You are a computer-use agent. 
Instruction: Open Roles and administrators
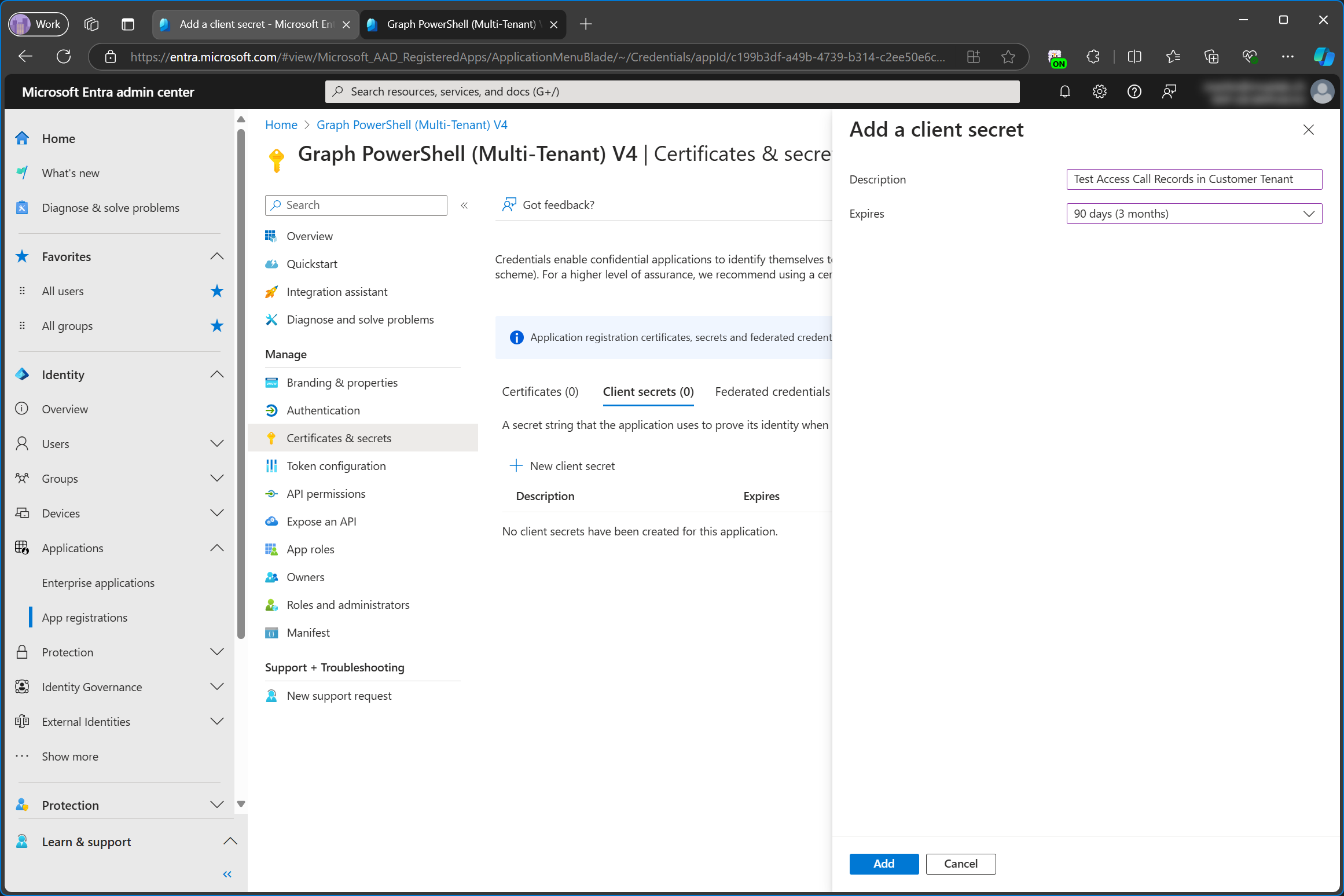point(348,605)
